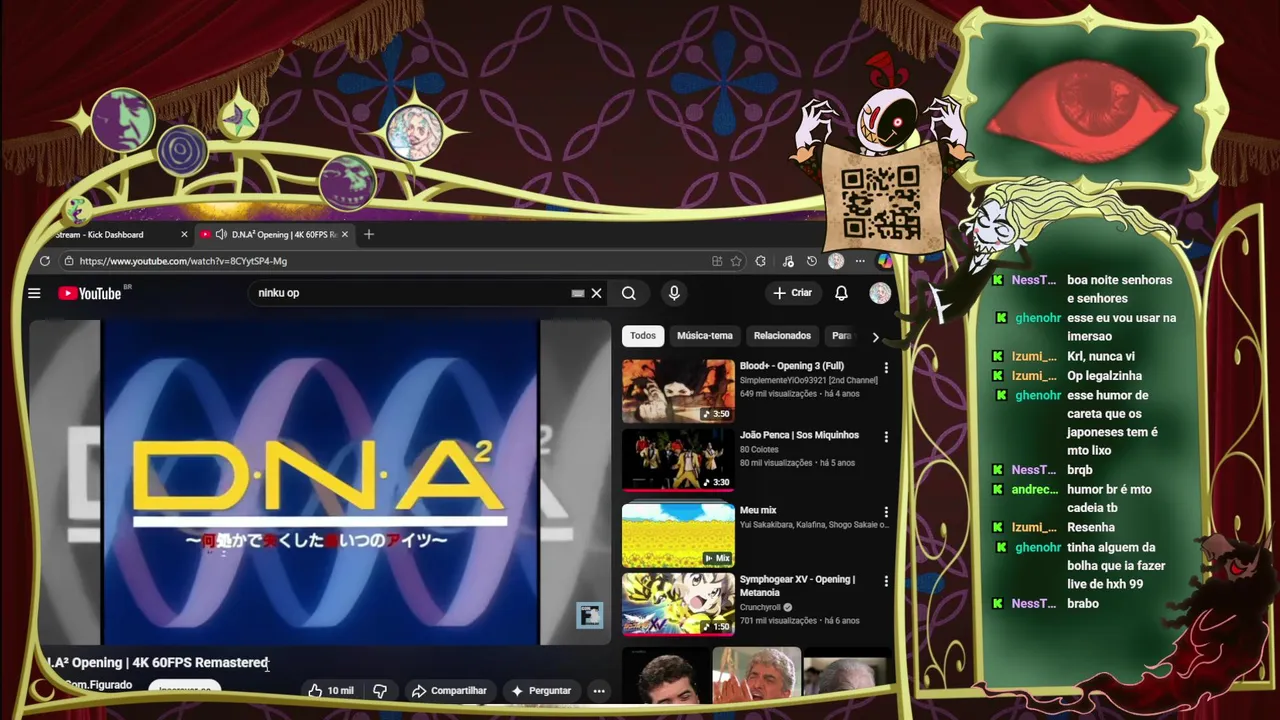Viewport: 1280px width, 720px height.
Task: Click Blood+ - Opening 3 (Full) title
Action: (x=791, y=366)
